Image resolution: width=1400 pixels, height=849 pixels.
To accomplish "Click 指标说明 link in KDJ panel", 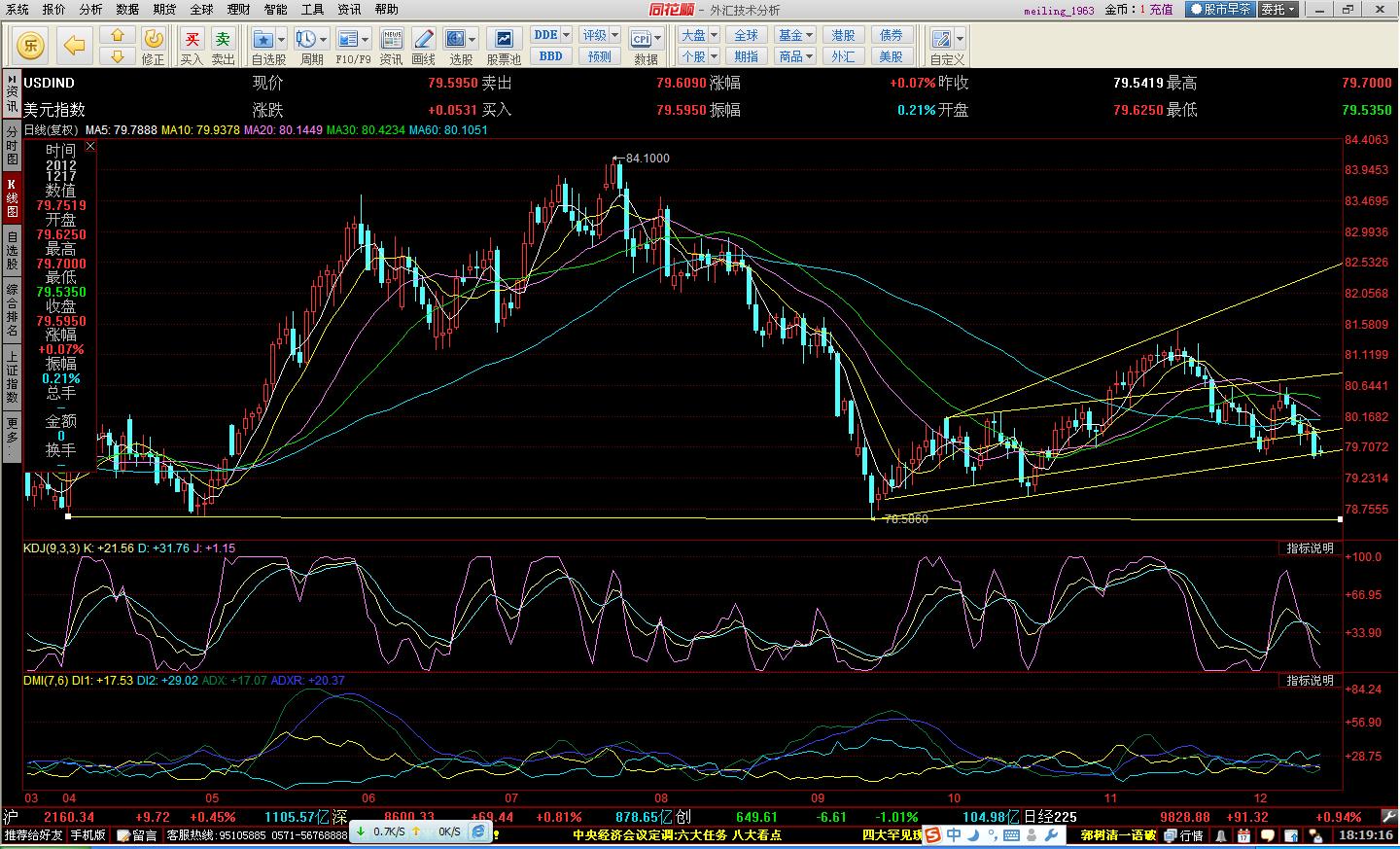I will click(1310, 548).
